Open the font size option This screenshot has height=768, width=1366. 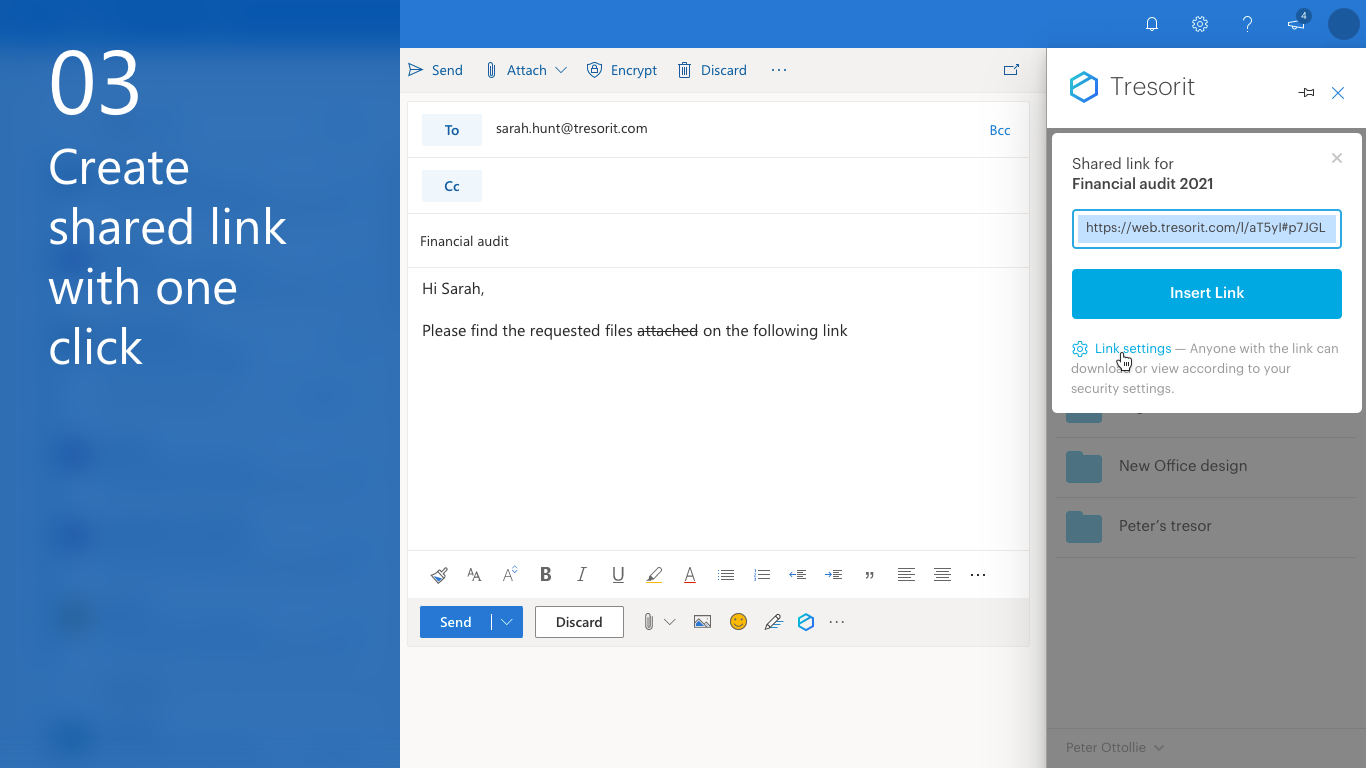(474, 575)
